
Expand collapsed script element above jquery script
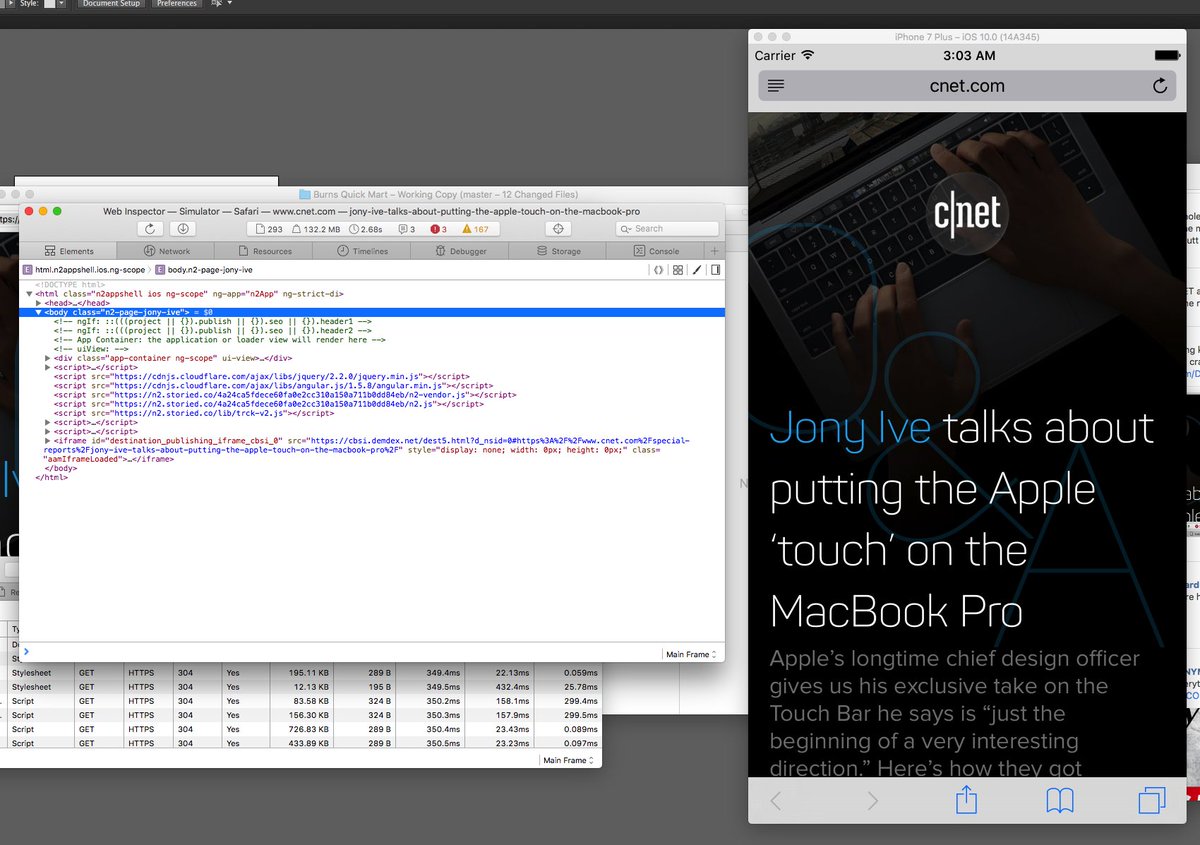(48, 367)
